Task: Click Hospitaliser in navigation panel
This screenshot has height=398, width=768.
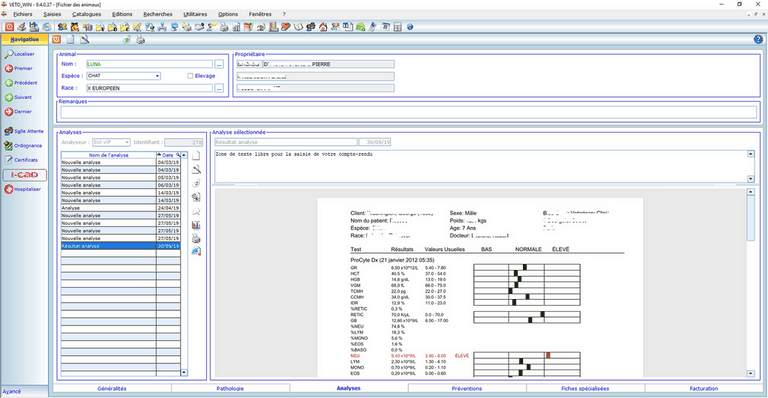Action: click(x=23, y=189)
